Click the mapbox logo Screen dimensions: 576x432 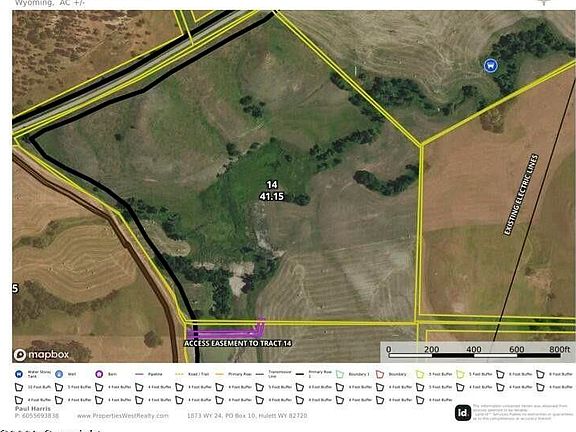[42, 355]
